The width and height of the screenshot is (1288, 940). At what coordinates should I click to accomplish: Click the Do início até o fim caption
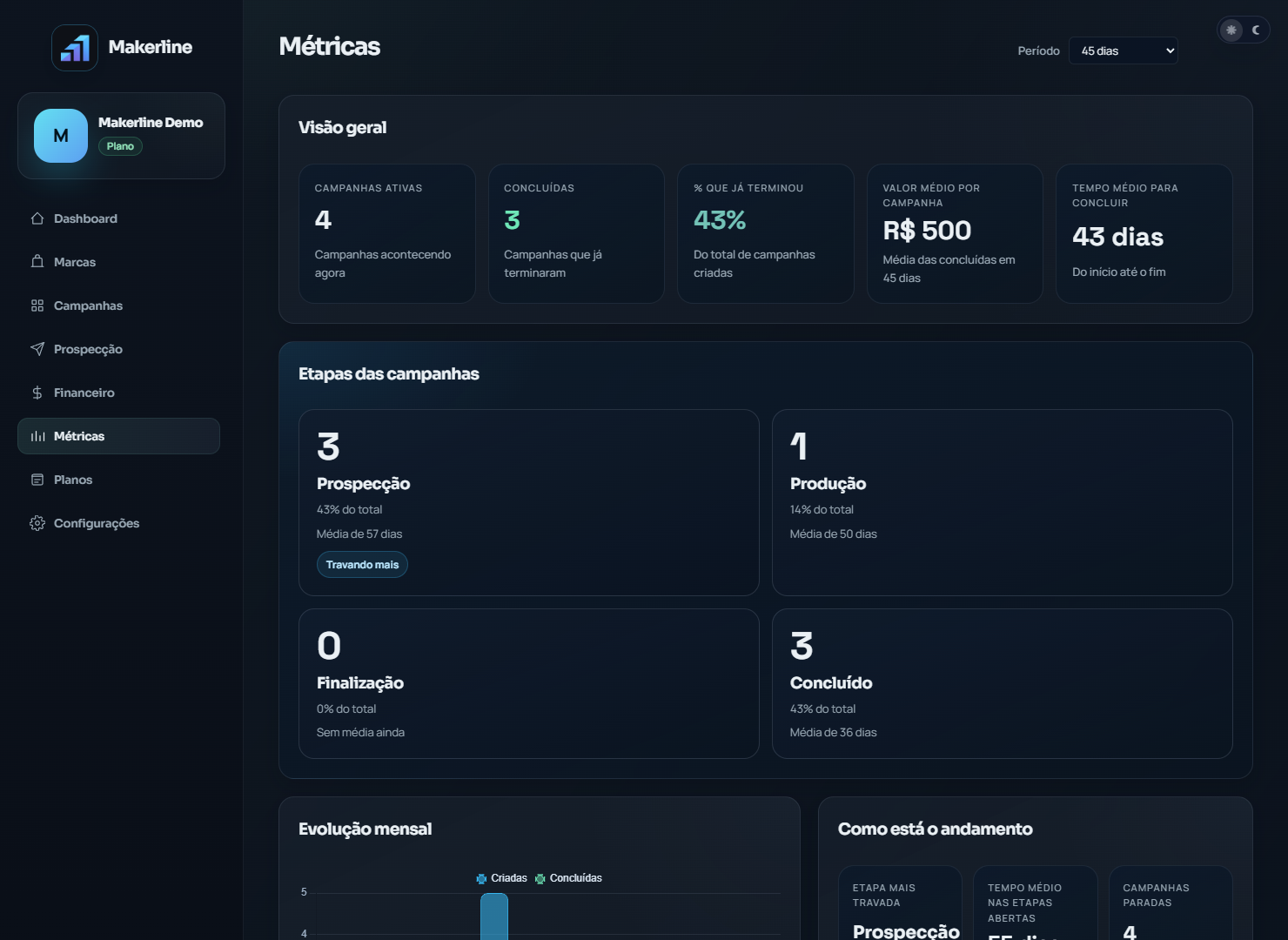pyautogui.click(x=1118, y=272)
